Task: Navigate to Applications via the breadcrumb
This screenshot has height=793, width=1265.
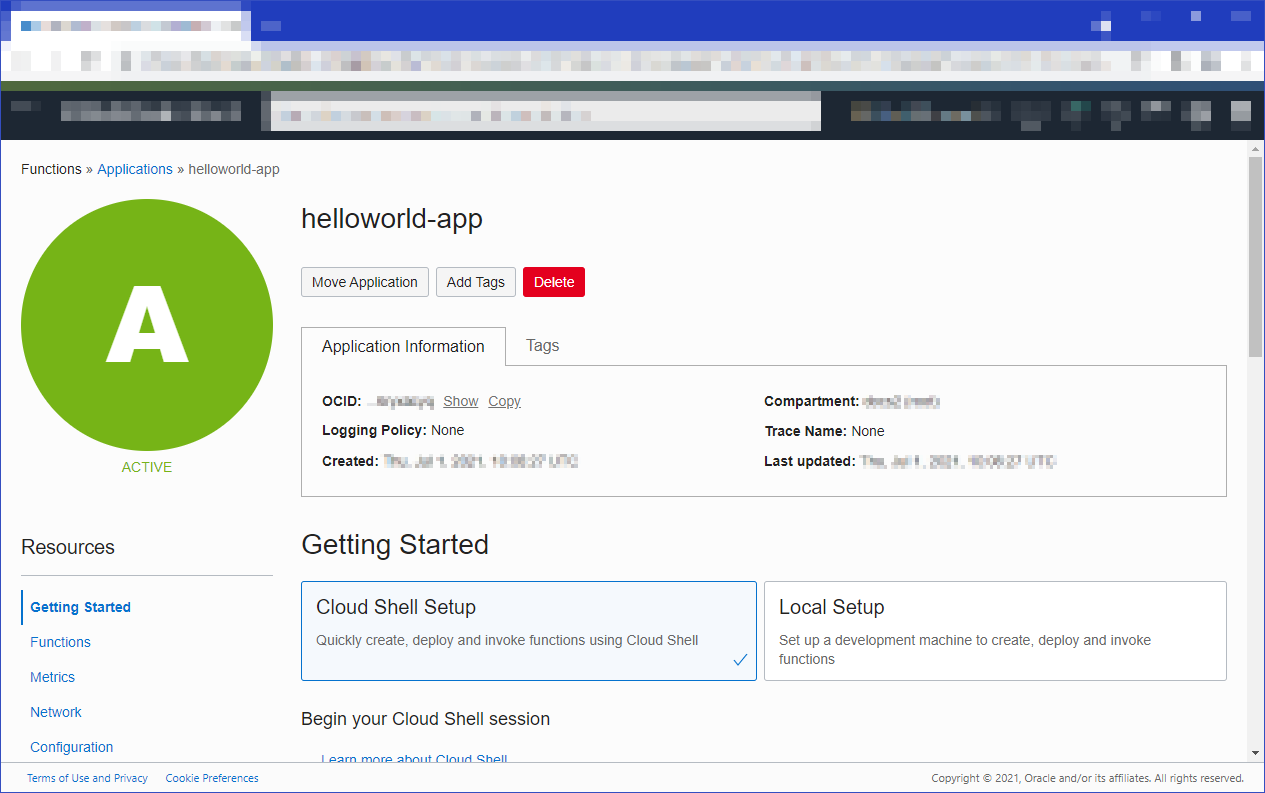Action: (135, 169)
